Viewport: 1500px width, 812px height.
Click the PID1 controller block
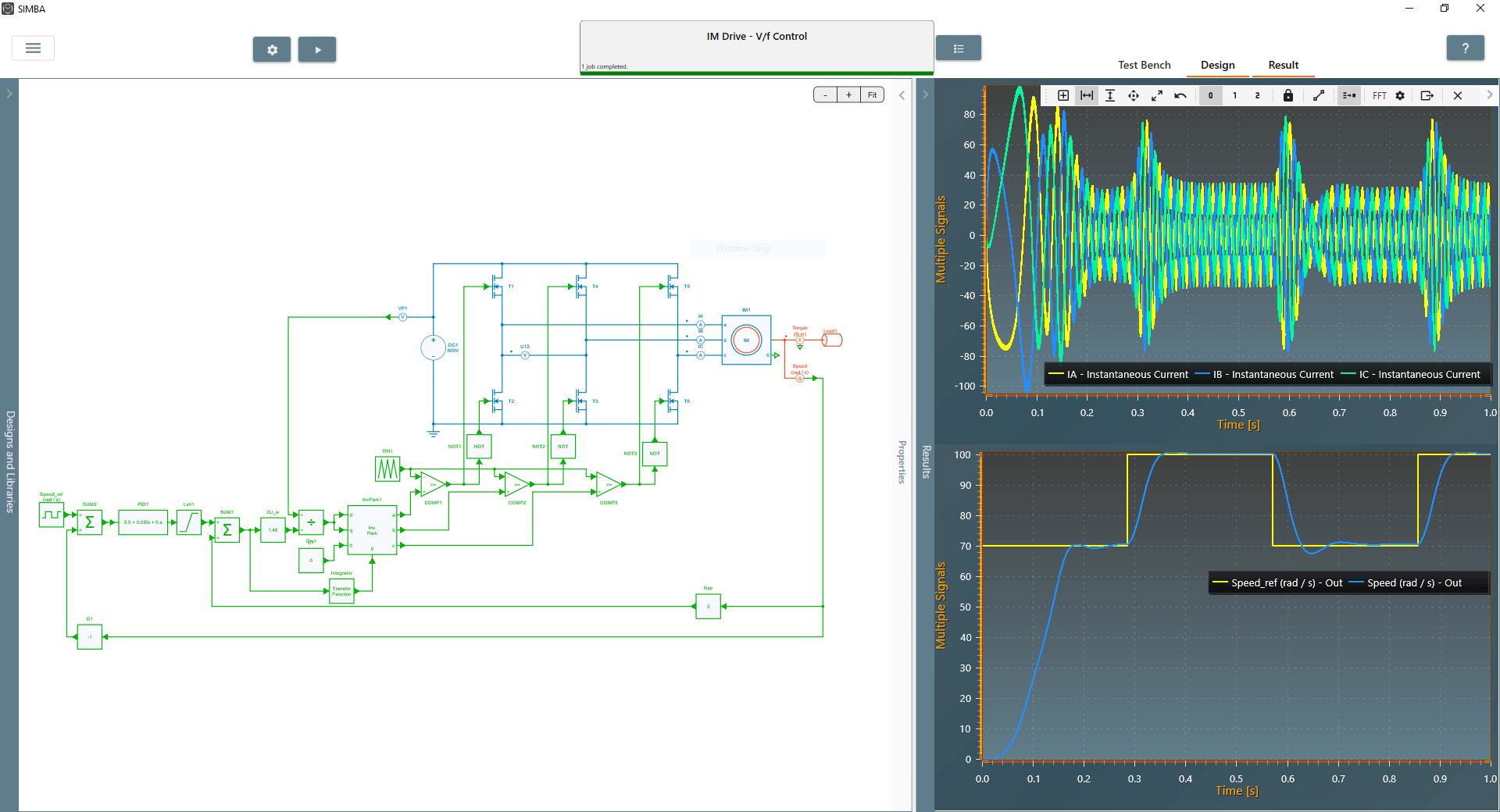tap(143, 522)
